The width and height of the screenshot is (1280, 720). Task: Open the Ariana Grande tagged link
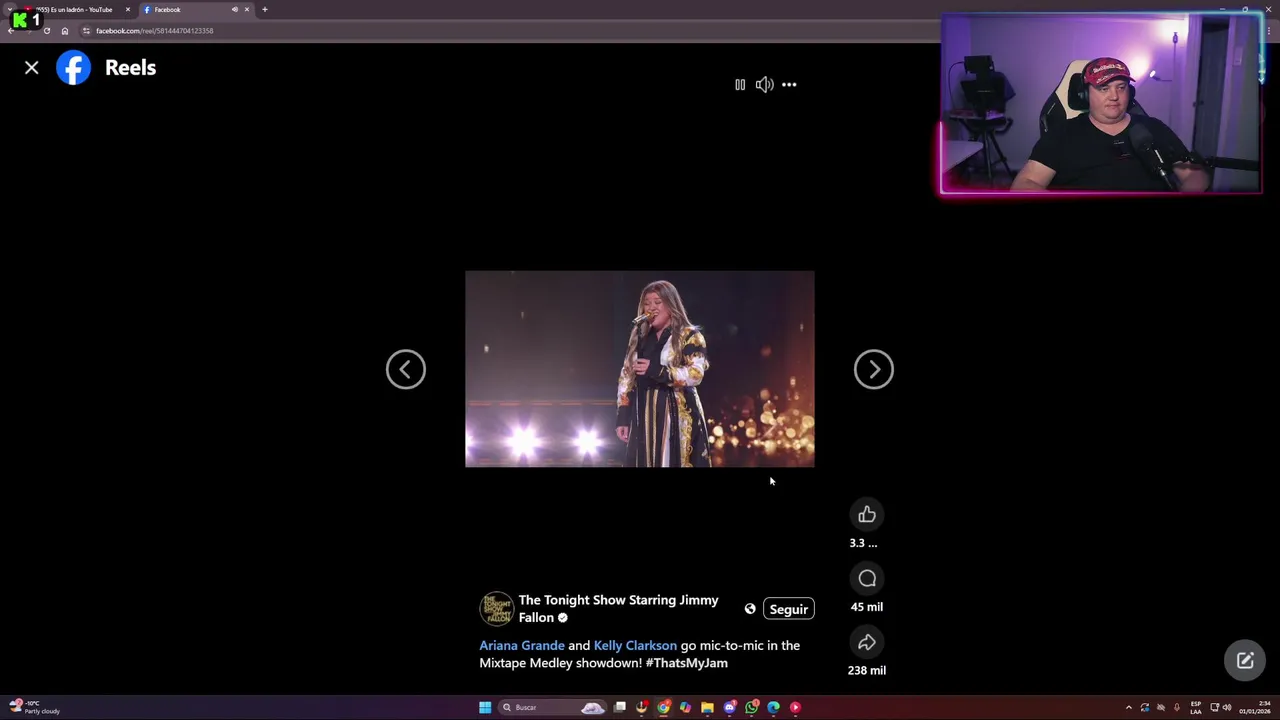pos(522,646)
